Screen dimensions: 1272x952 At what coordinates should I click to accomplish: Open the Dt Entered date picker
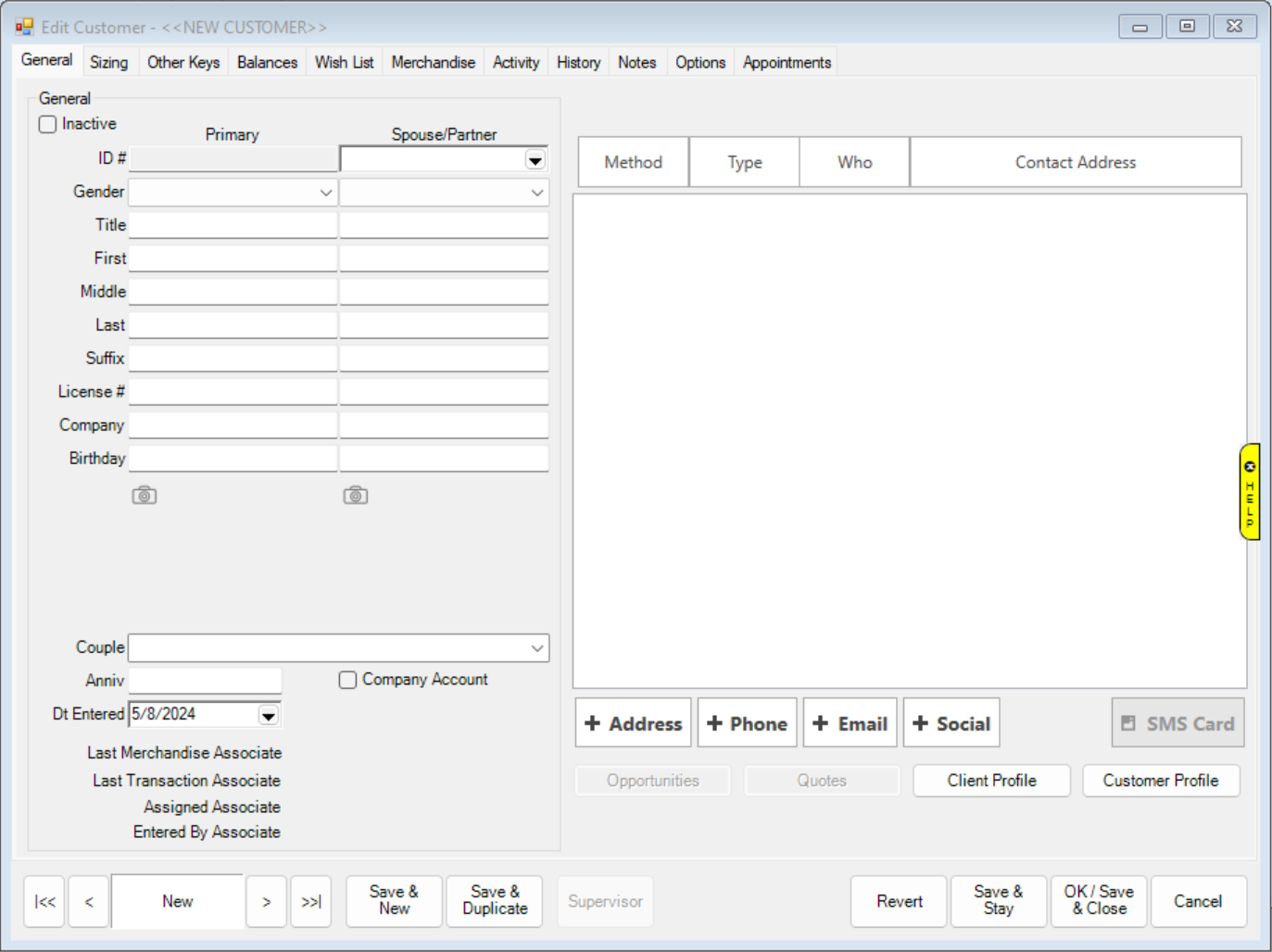[268, 715]
